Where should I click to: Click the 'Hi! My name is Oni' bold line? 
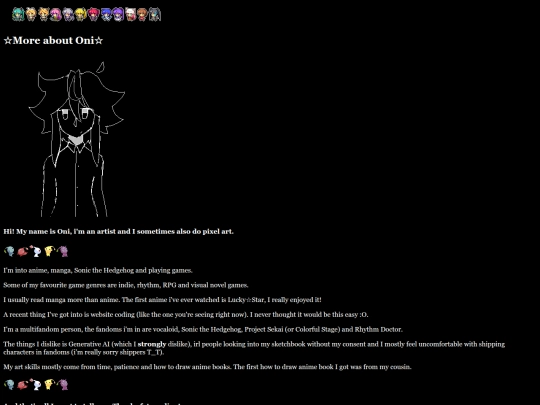(118, 231)
